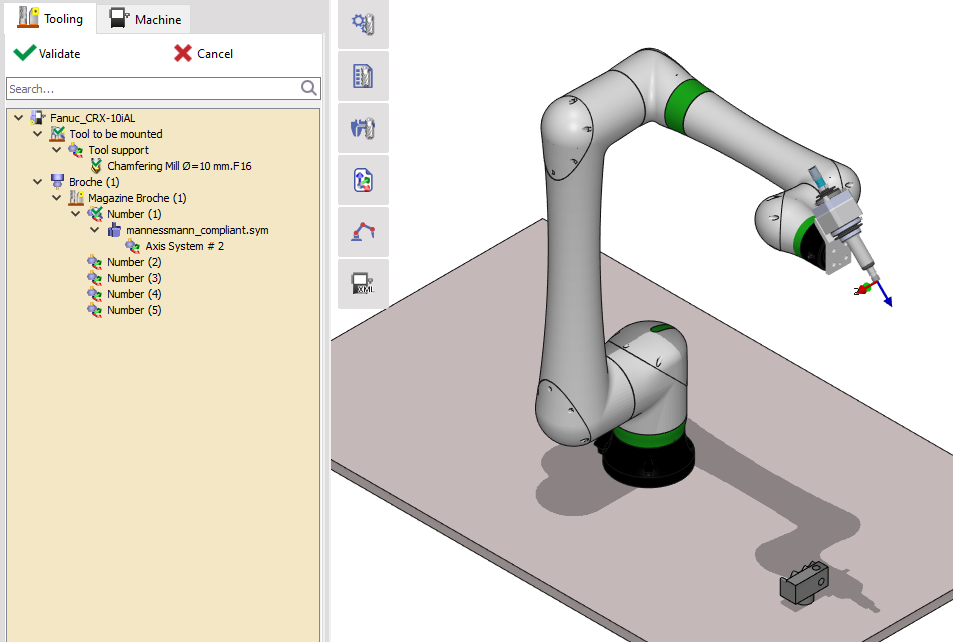
Task: Click the XML export icon
Action: 362,284
